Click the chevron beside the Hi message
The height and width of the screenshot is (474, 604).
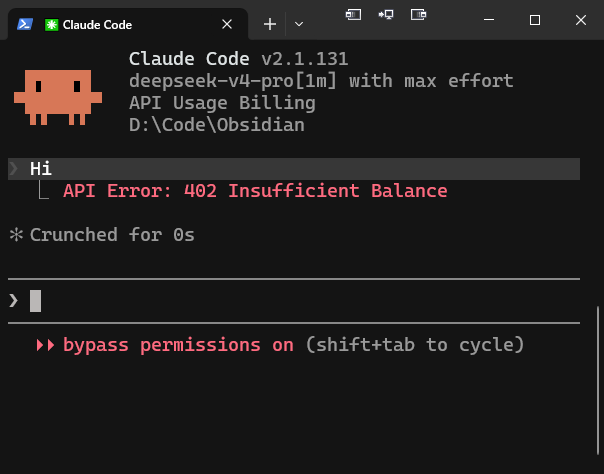[13, 168]
